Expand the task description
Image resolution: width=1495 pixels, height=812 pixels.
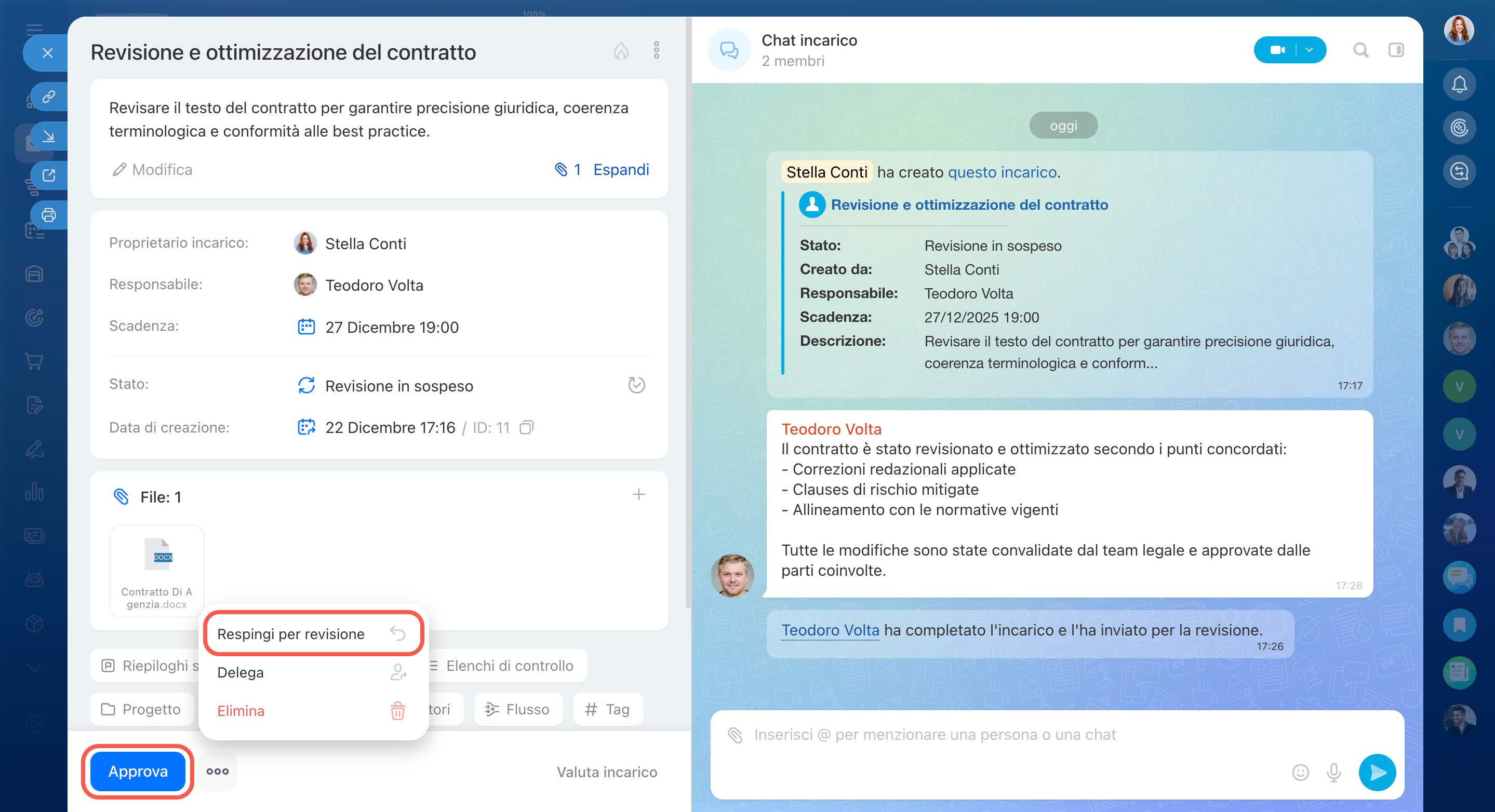tap(620, 169)
